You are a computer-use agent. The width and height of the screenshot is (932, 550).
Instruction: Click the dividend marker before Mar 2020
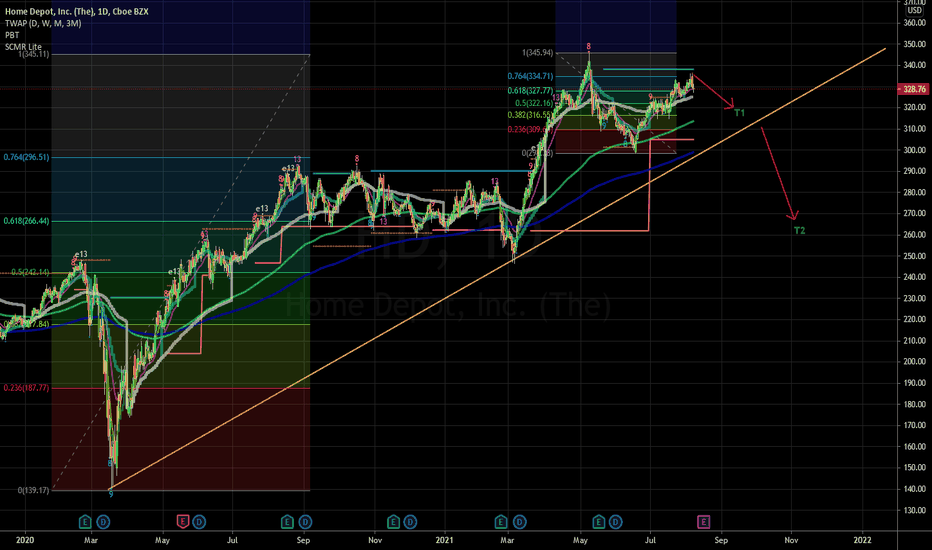click(103, 522)
